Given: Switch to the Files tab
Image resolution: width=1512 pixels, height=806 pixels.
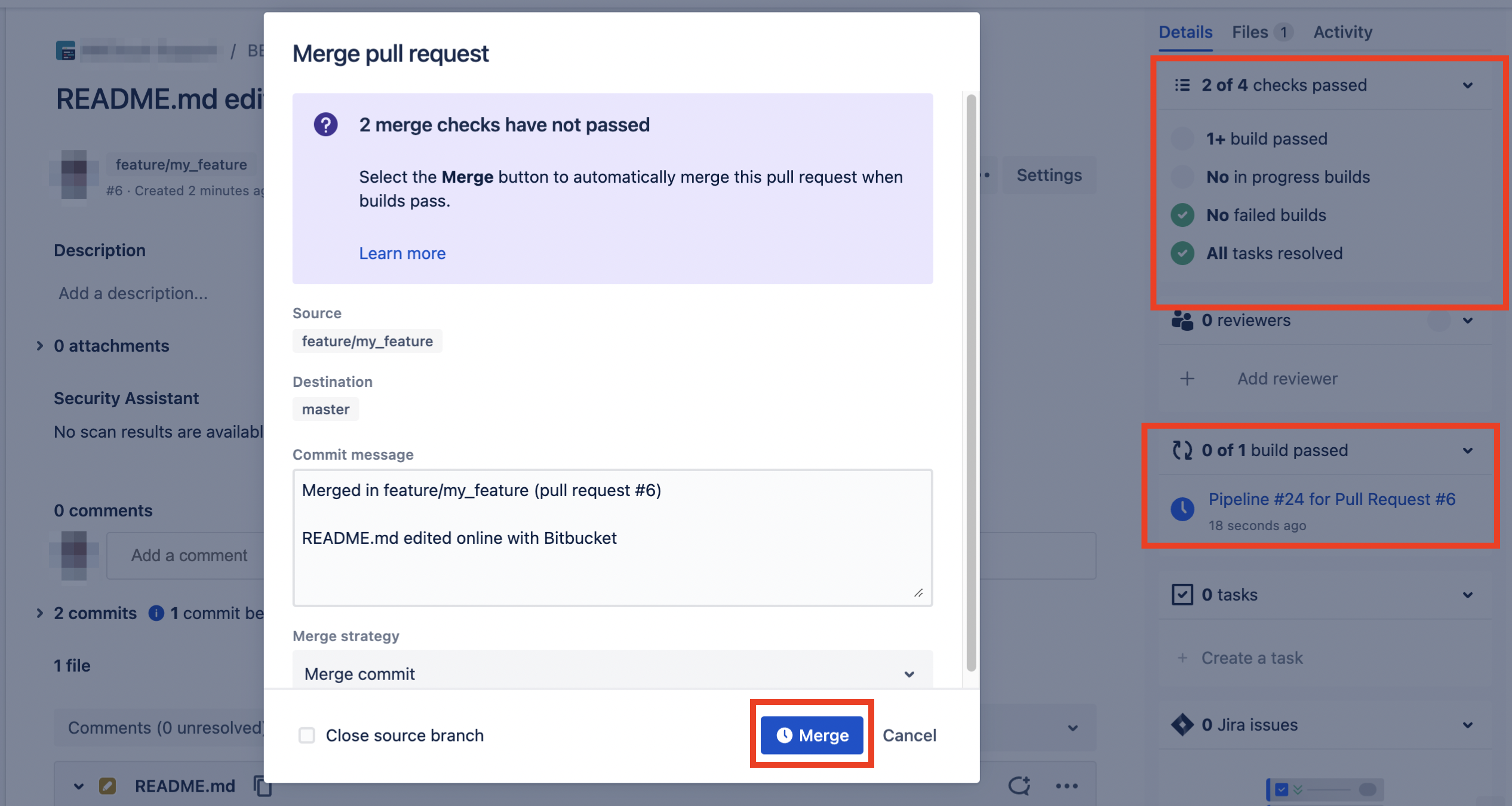Looking at the screenshot, I should [1250, 32].
